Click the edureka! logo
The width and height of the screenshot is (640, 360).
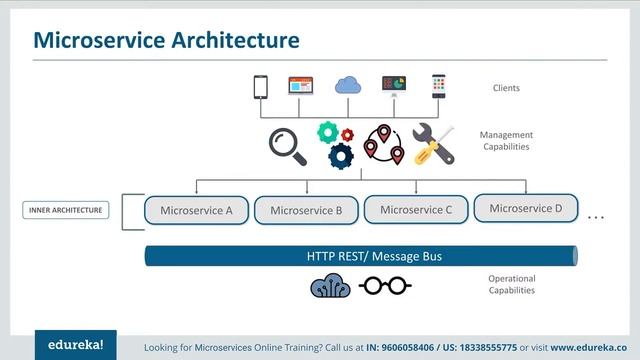pyautogui.click(x=76, y=345)
